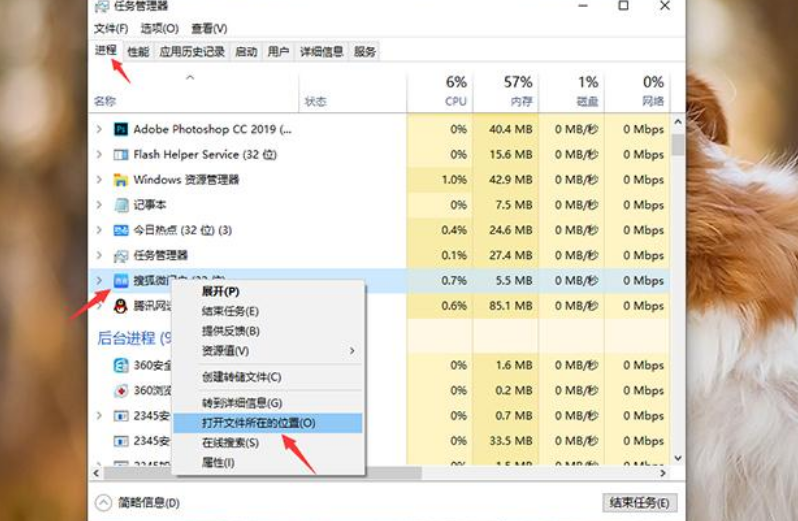
Task: Switch to the 详细信息 tab
Action: [x=321, y=51]
